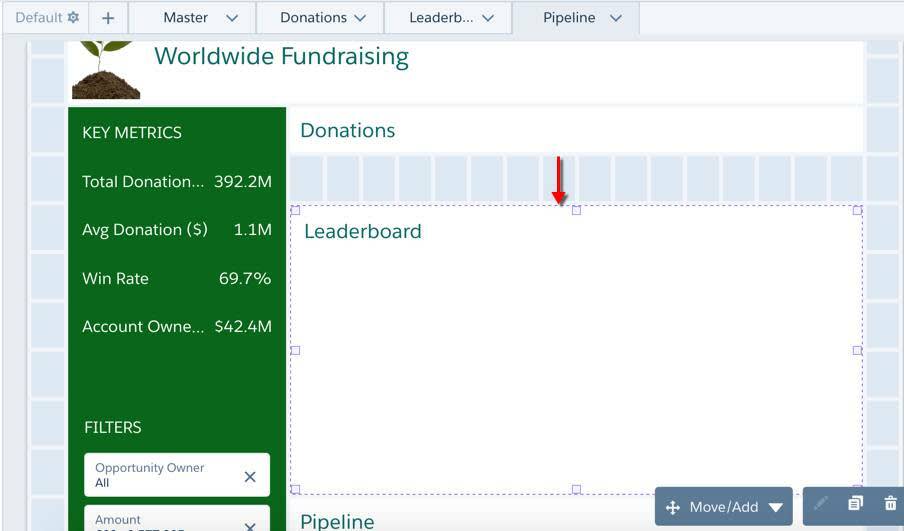This screenshot has height=531, width=904.
Task: Open the Move/Add dropdown arrow
Action: point(776,507)
